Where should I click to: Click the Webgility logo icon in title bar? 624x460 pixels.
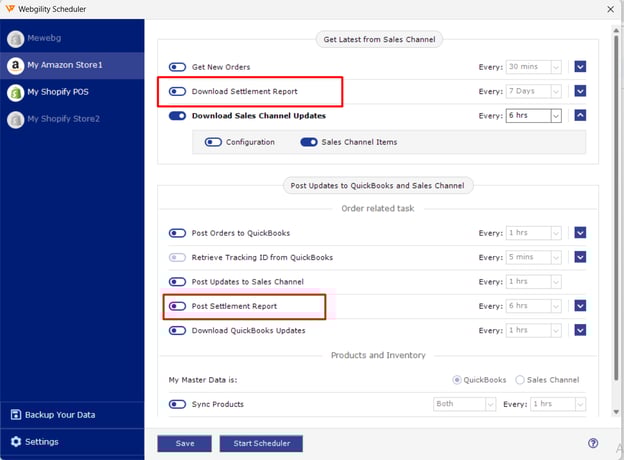click(10, 8)
